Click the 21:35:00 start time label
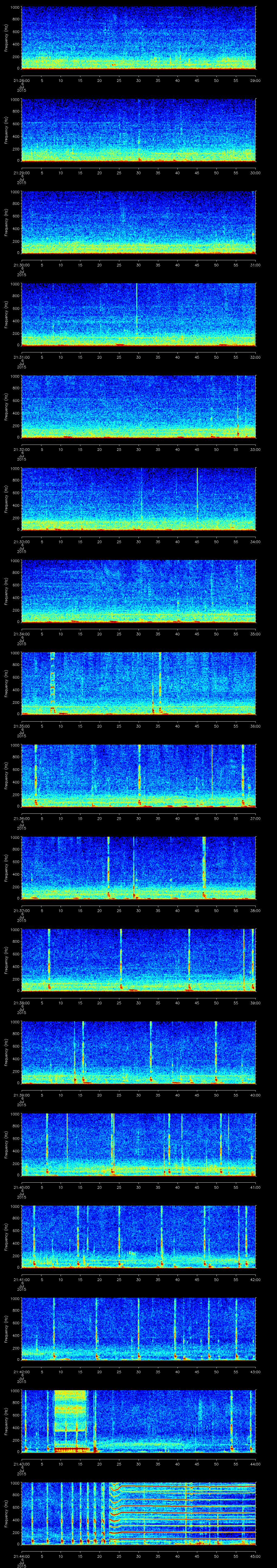The image size is (277, 1568). [21, 726]
